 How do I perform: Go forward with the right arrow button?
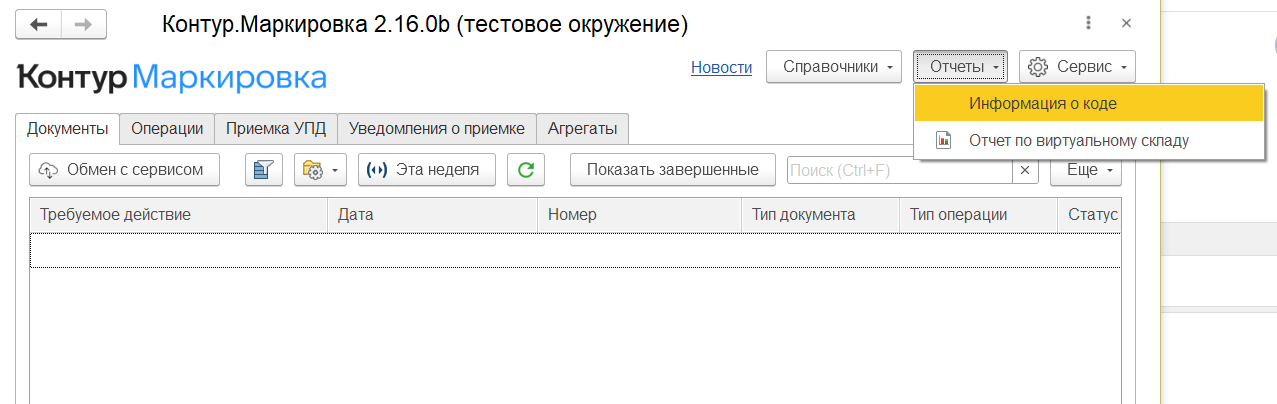click(84, 24)
